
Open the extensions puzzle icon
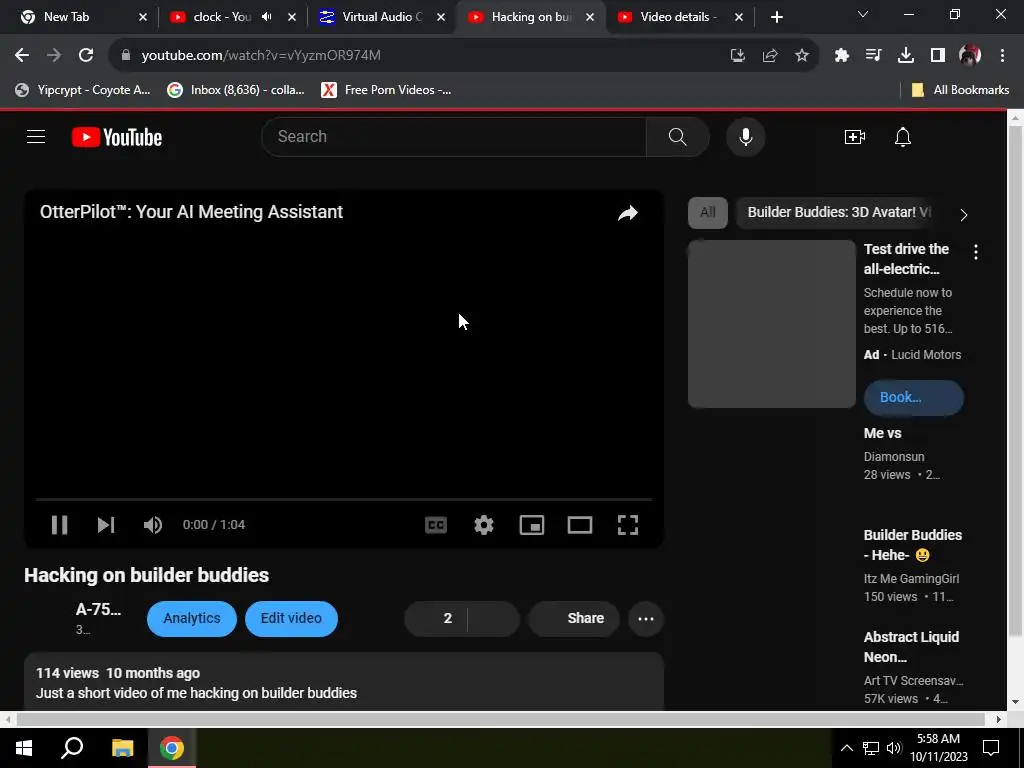(x=841, y=56)
